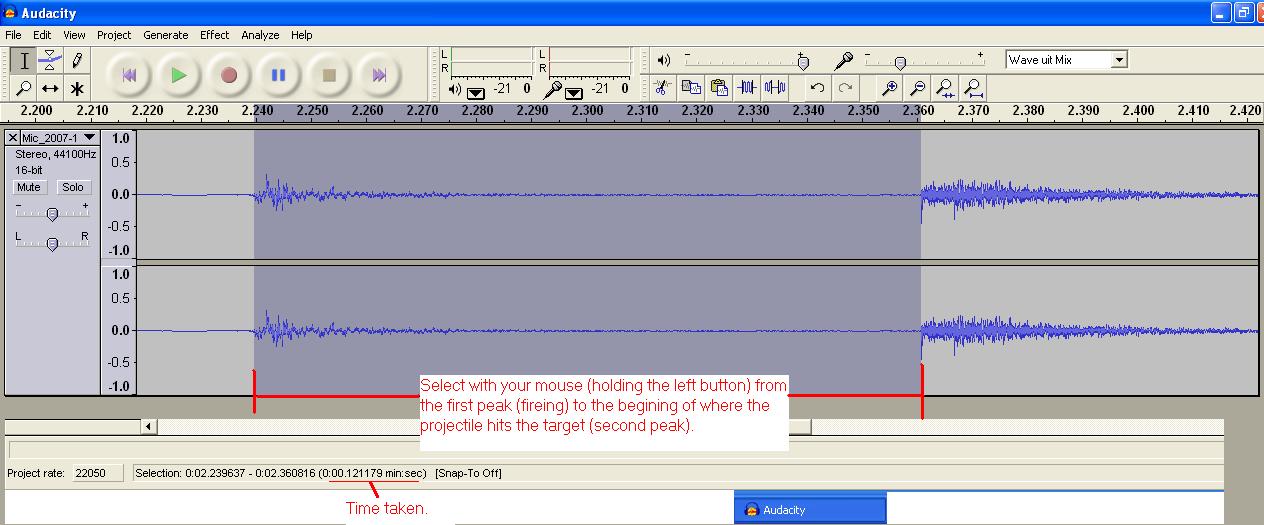Open the Mic_2007-1 track dropdown menu
The height and width of the screenshot is (525, 1264).
point(89,138)
